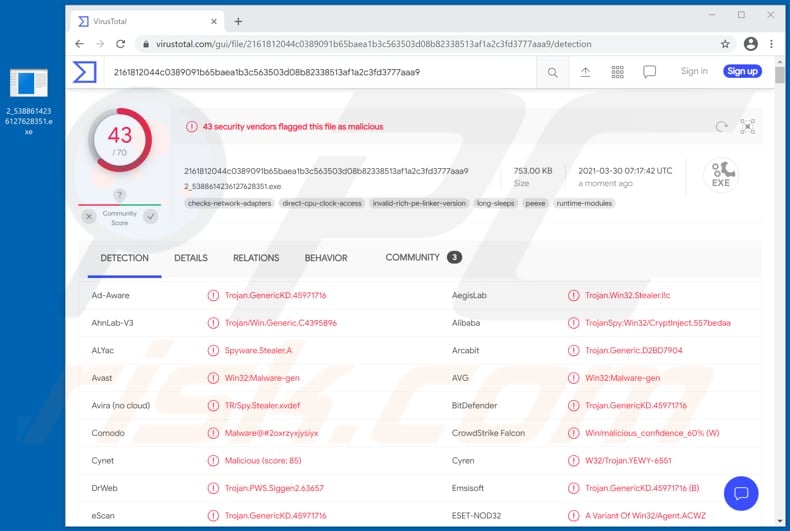Click TrojanSpy:Win32/CryptInject detection text

click(657, 323)
